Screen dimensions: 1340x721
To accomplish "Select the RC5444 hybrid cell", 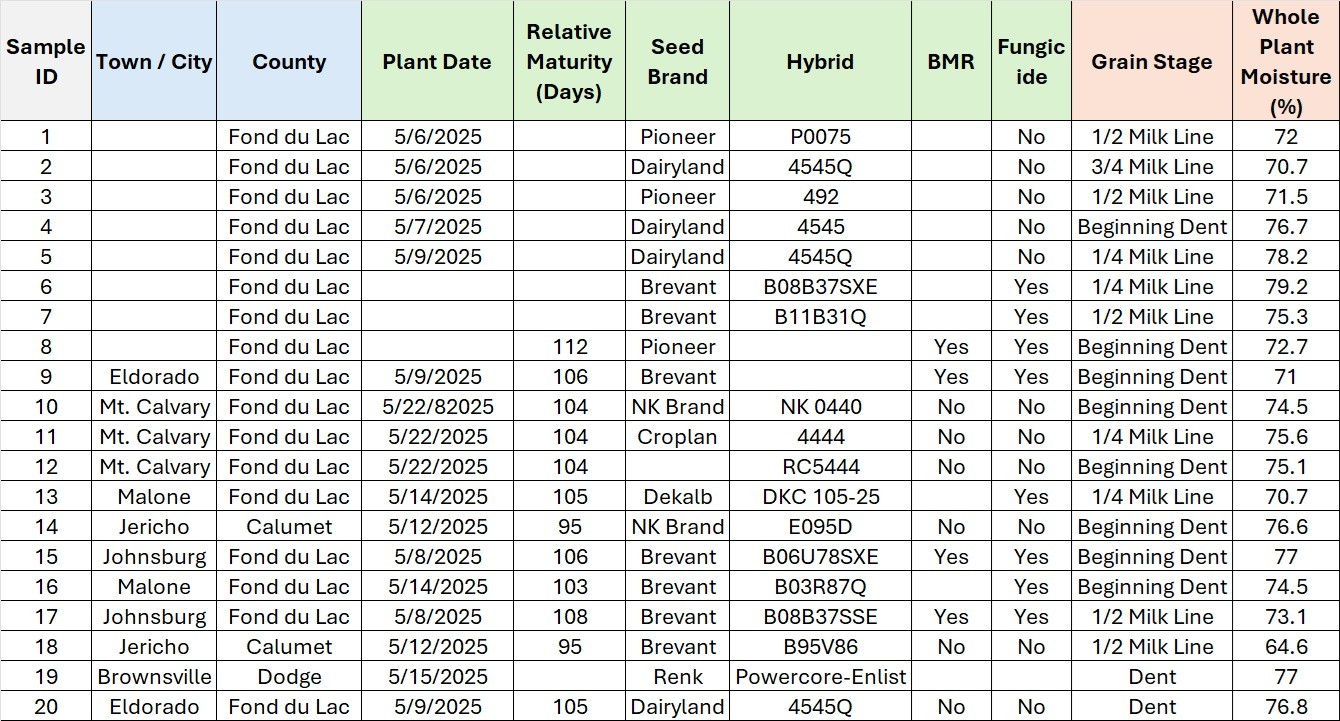I will tap(820, 467).
